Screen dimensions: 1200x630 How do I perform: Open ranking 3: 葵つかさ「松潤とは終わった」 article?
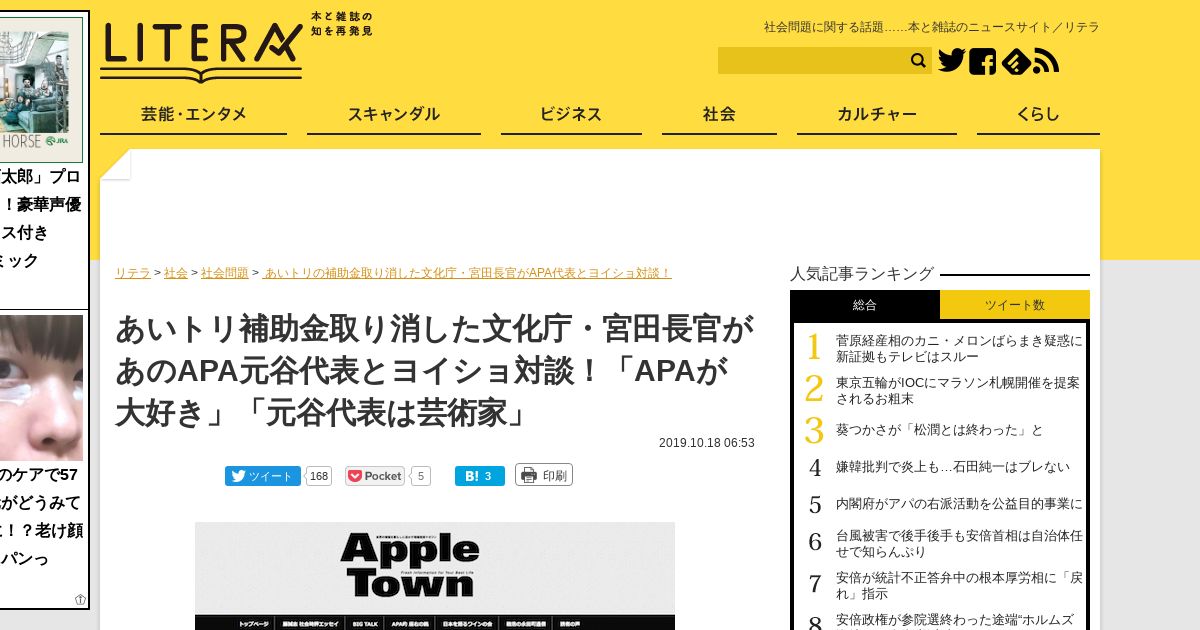[x=939, y=430]
